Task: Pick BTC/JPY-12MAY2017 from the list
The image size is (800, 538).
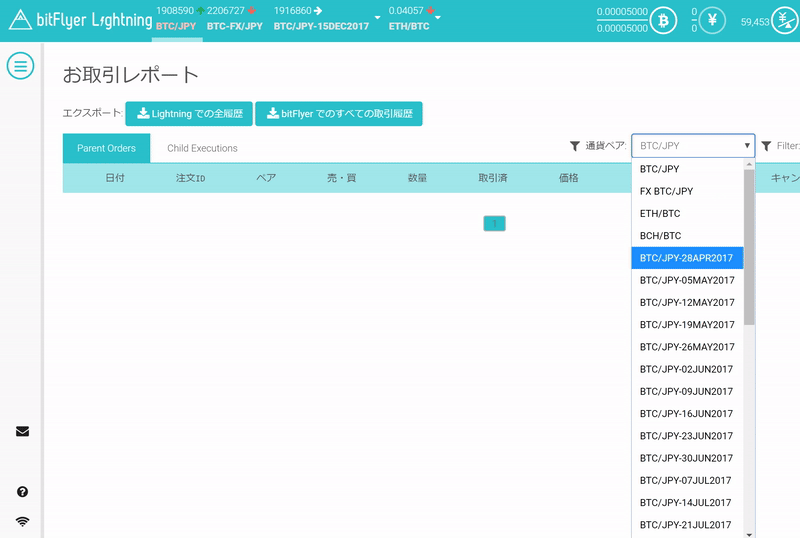Action: 687,303
